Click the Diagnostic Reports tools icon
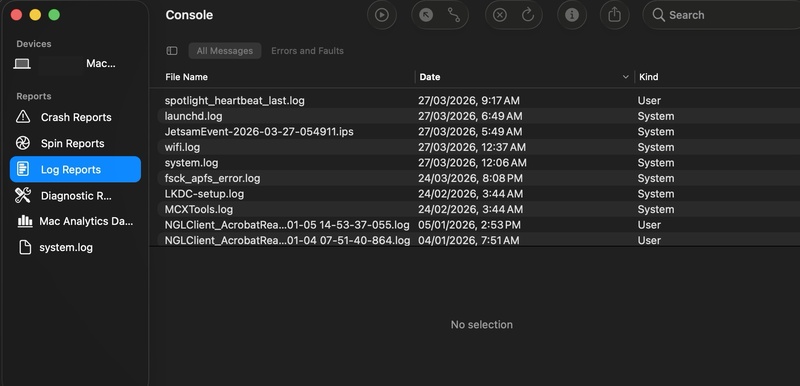The image size is (800, 386). pyautogui.click(x=23, y=195)
